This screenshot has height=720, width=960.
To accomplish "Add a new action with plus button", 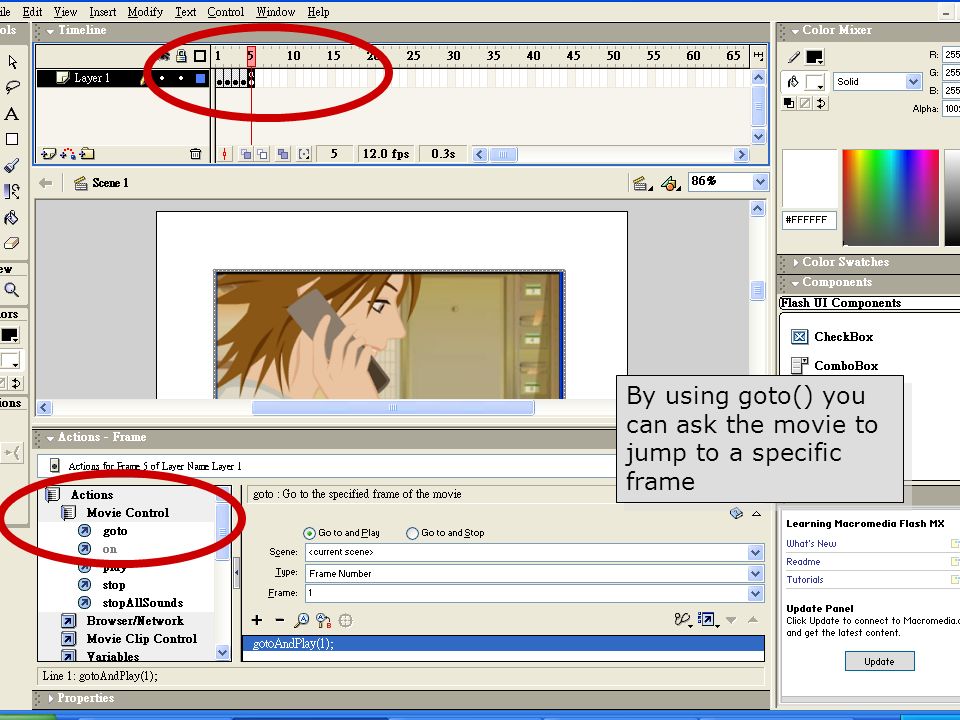I will [x=257, y=620].
